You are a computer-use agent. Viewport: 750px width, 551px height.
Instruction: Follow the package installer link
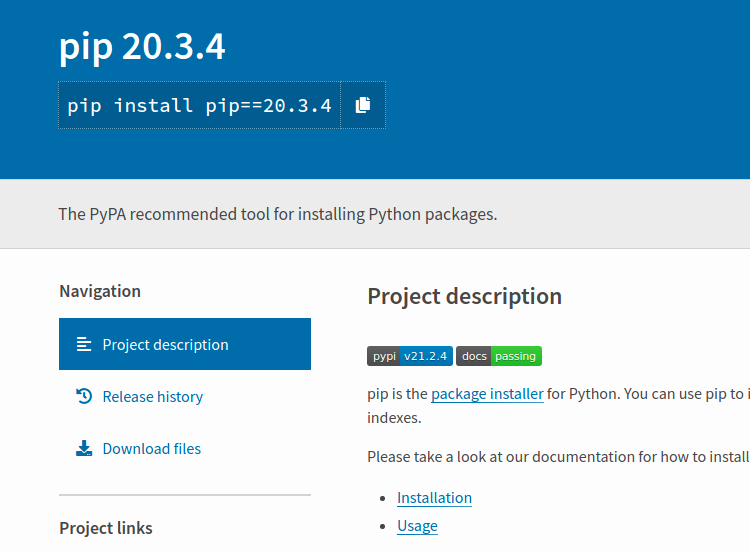tap(487, 393)
